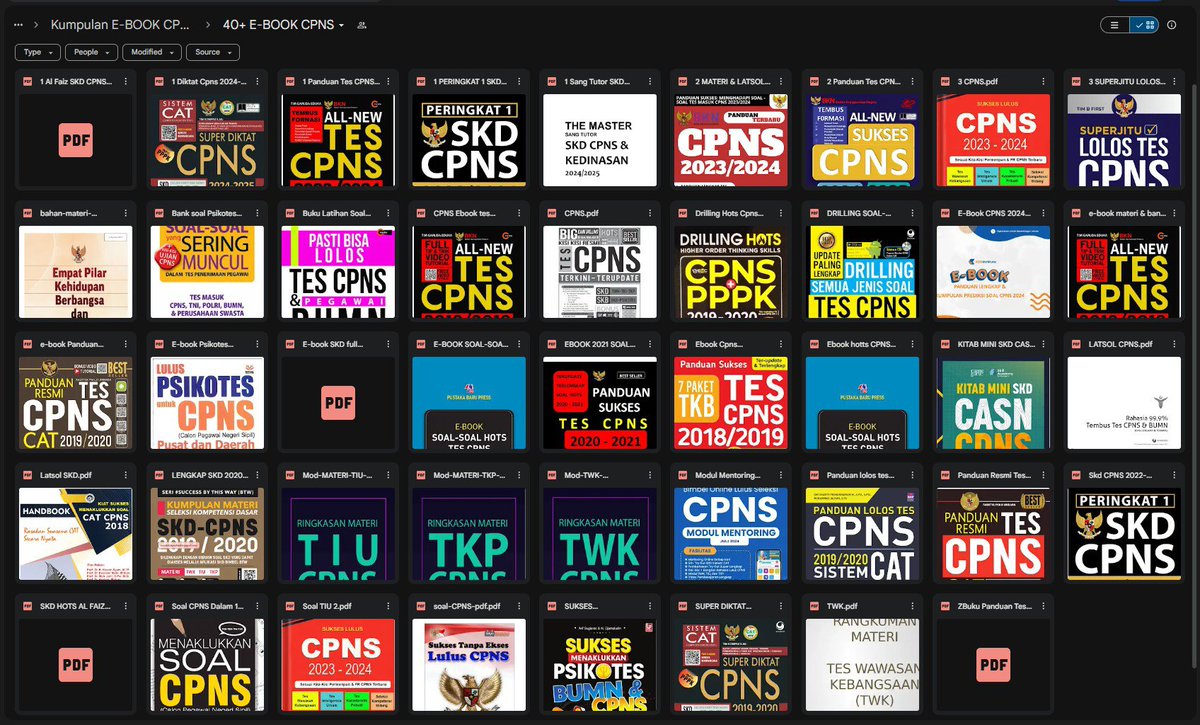Image resolution: width=1200 pixels, height=725 pixels.
Task: Open three-dot menu of 3 SUPERJITU LOLOS
Action: (x=1173, y=82)
